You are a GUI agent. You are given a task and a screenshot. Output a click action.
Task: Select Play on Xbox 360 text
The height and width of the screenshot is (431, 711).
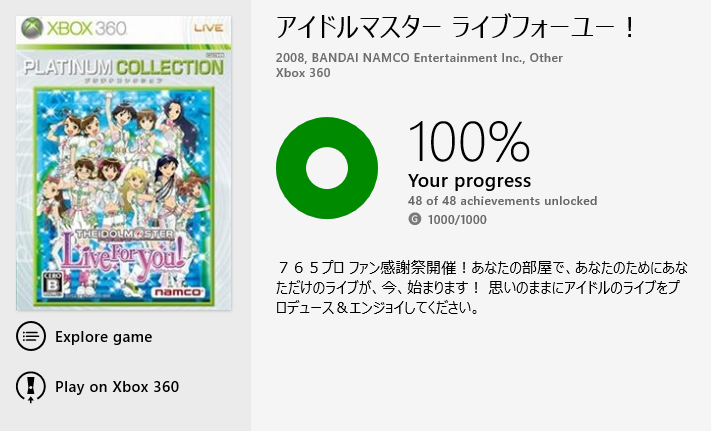pos(117,386)
